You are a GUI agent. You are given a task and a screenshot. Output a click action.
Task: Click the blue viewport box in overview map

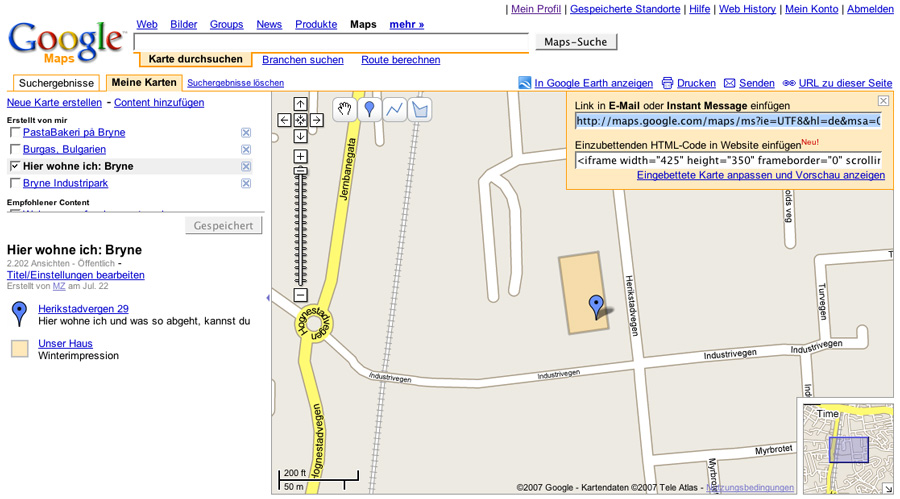coord(848,450)
